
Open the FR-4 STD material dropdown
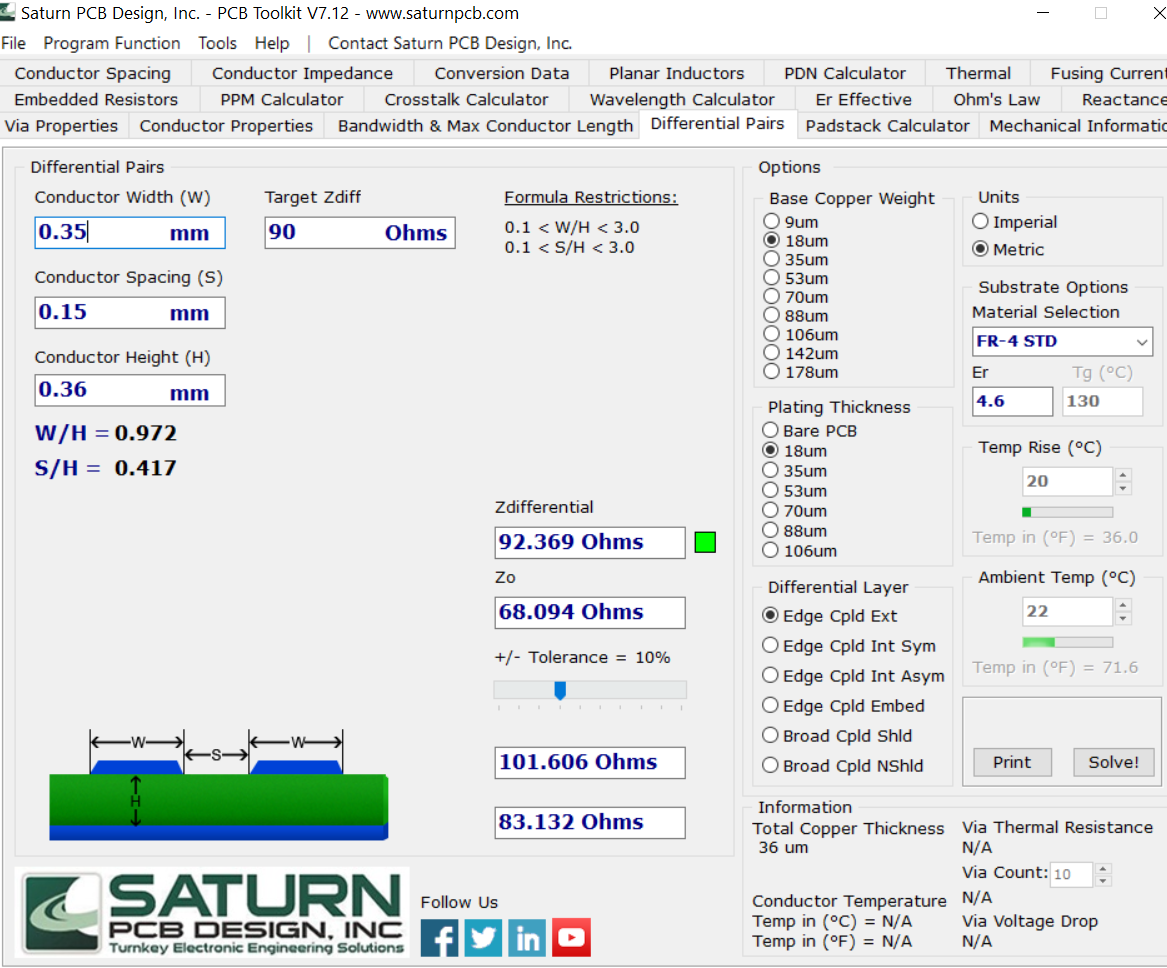click(1062, 342)
